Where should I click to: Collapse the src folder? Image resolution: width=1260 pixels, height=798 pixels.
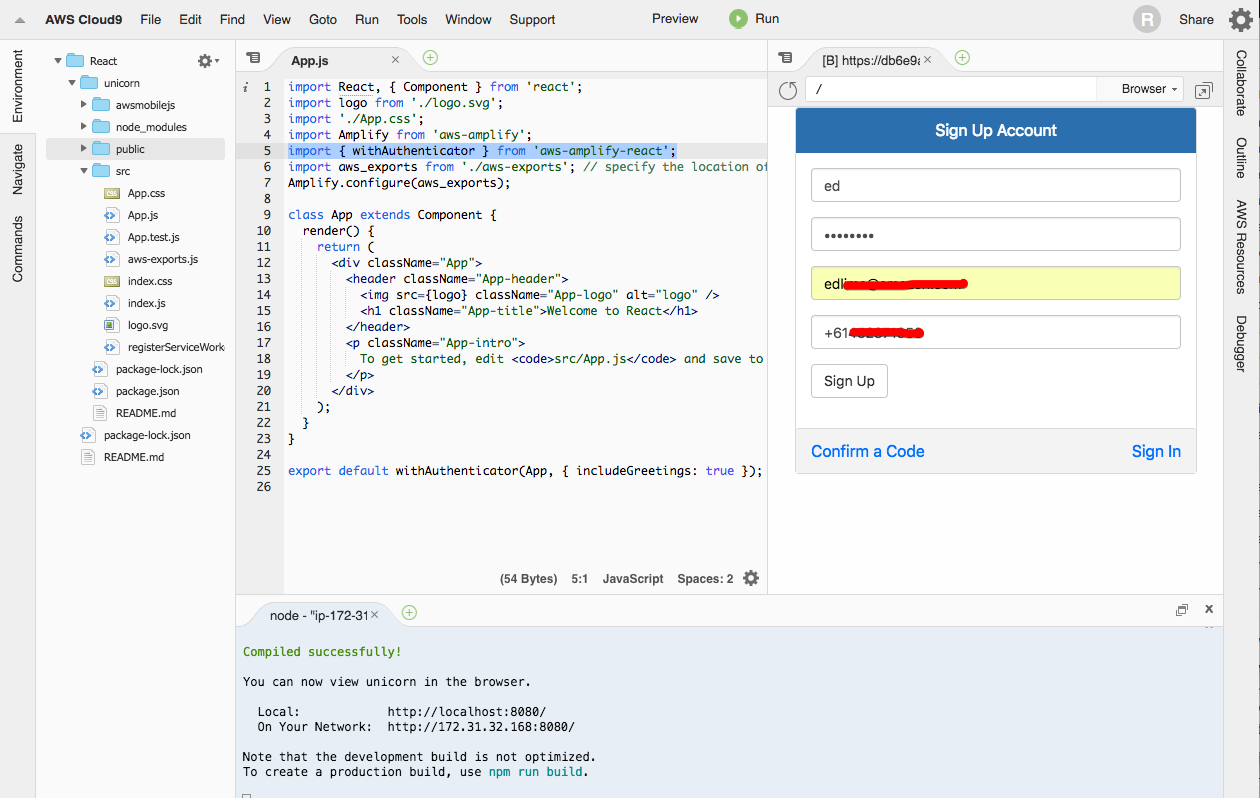coord(84,171)
